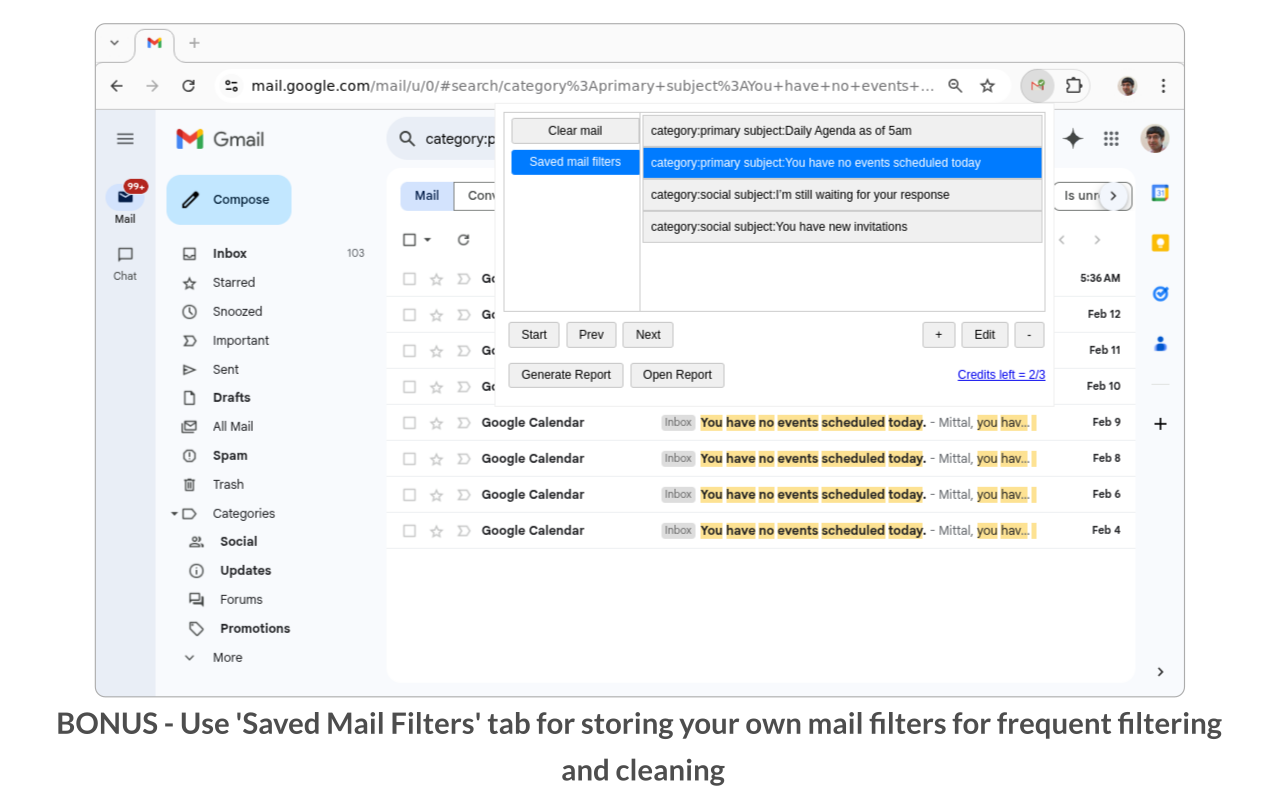Screen dimensions: 1280x800
Task: Open Google Keep in side panel
Action: point(1160,243)
